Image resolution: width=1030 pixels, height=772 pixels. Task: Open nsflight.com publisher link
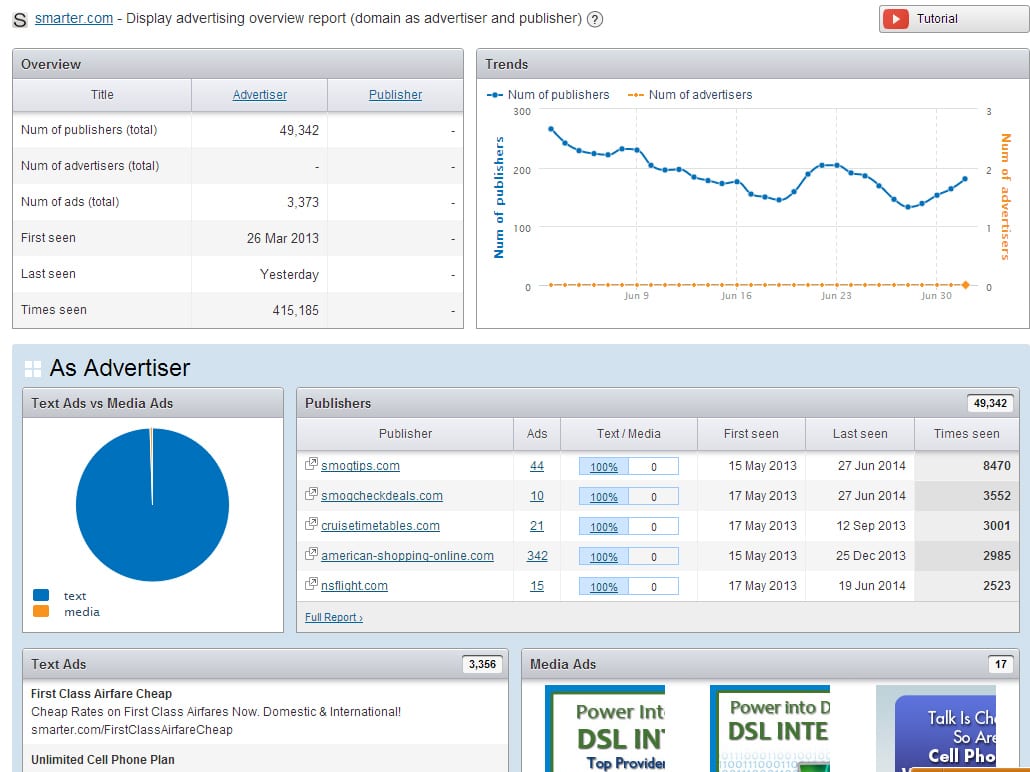click(354, 586)
